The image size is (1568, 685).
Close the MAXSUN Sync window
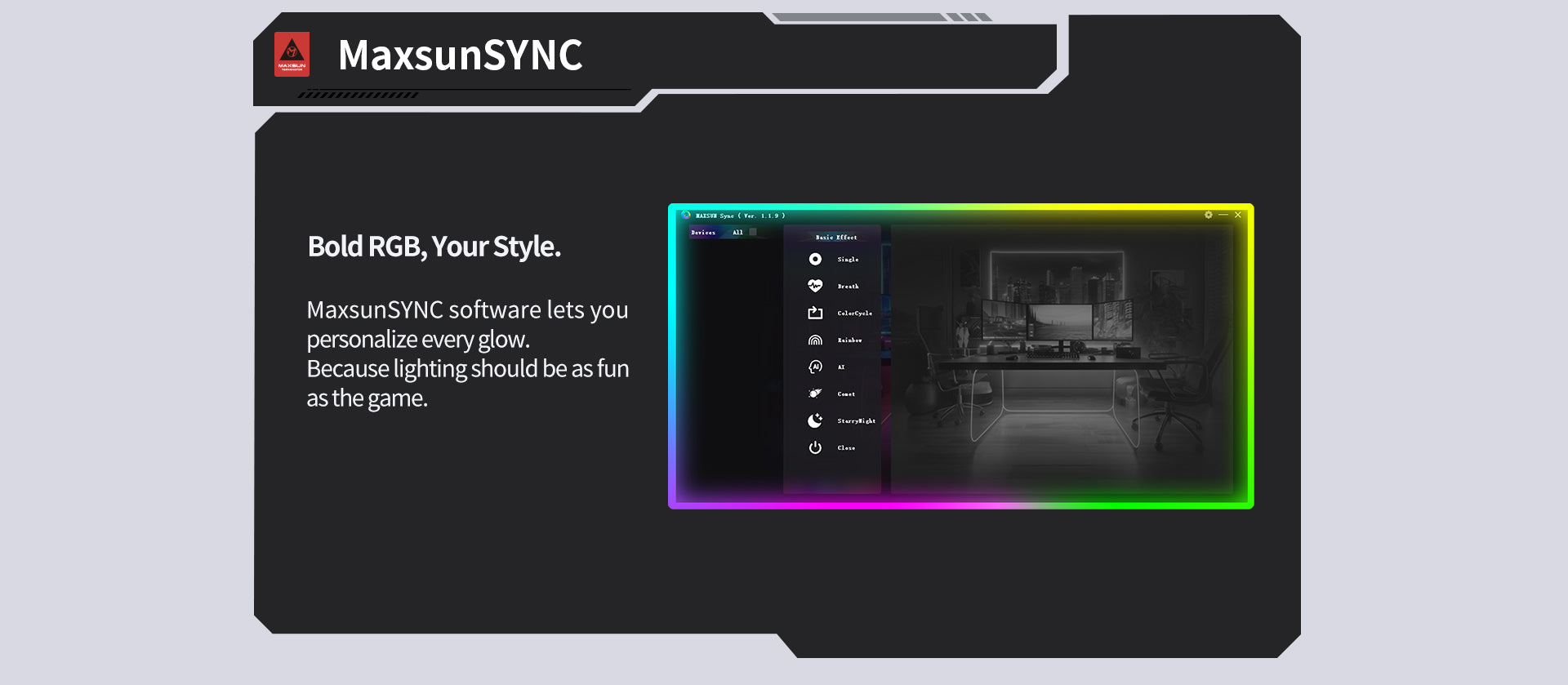coord(1238,215)
